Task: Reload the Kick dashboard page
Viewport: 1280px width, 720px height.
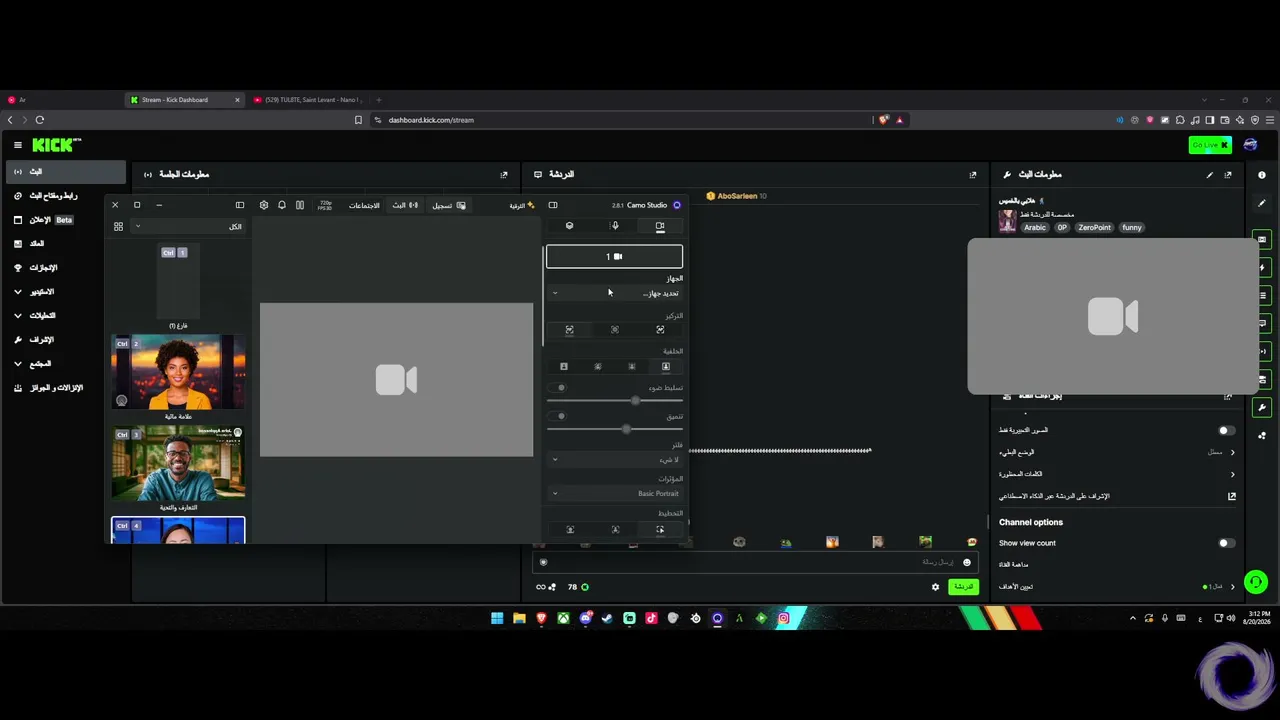Action: click(x=40, y=120)
